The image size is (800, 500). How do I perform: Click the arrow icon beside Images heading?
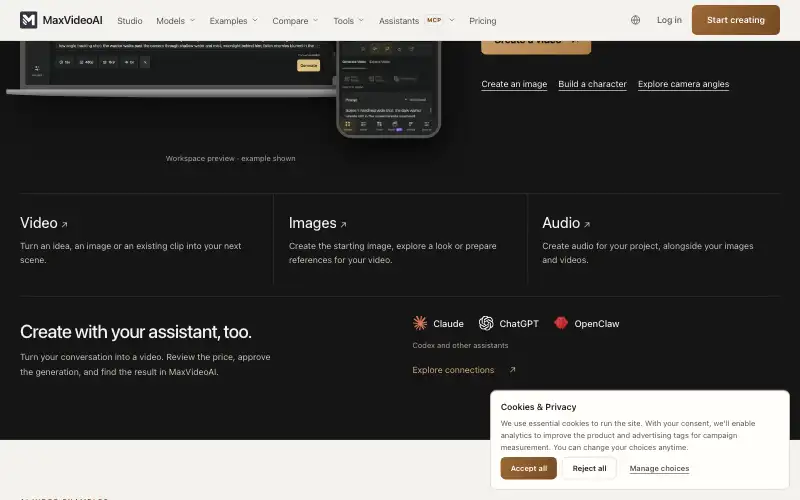[343, 224]
